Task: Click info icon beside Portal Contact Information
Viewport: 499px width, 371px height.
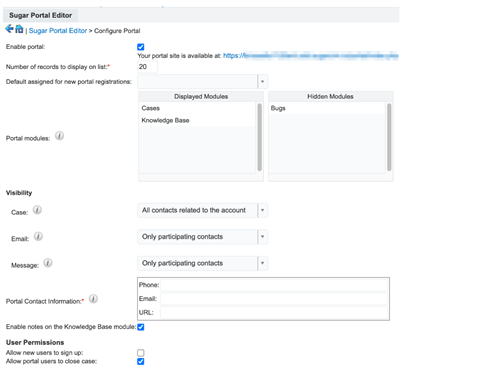Action: [93, 299]
